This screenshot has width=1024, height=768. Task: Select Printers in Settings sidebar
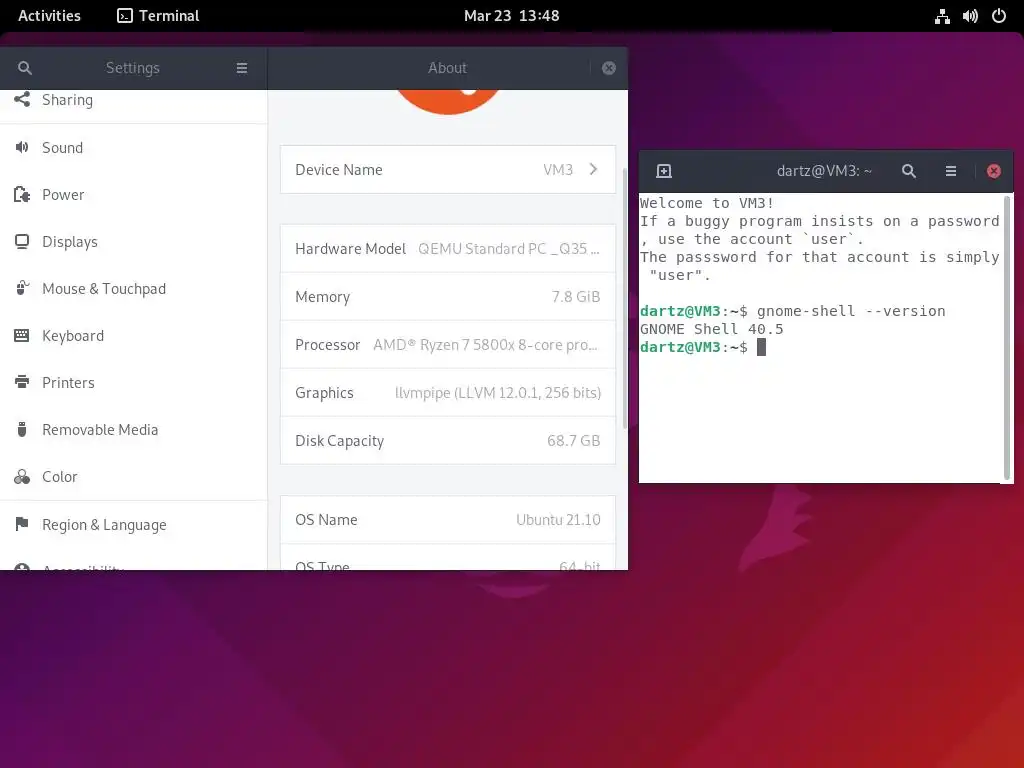click(133, 383)
